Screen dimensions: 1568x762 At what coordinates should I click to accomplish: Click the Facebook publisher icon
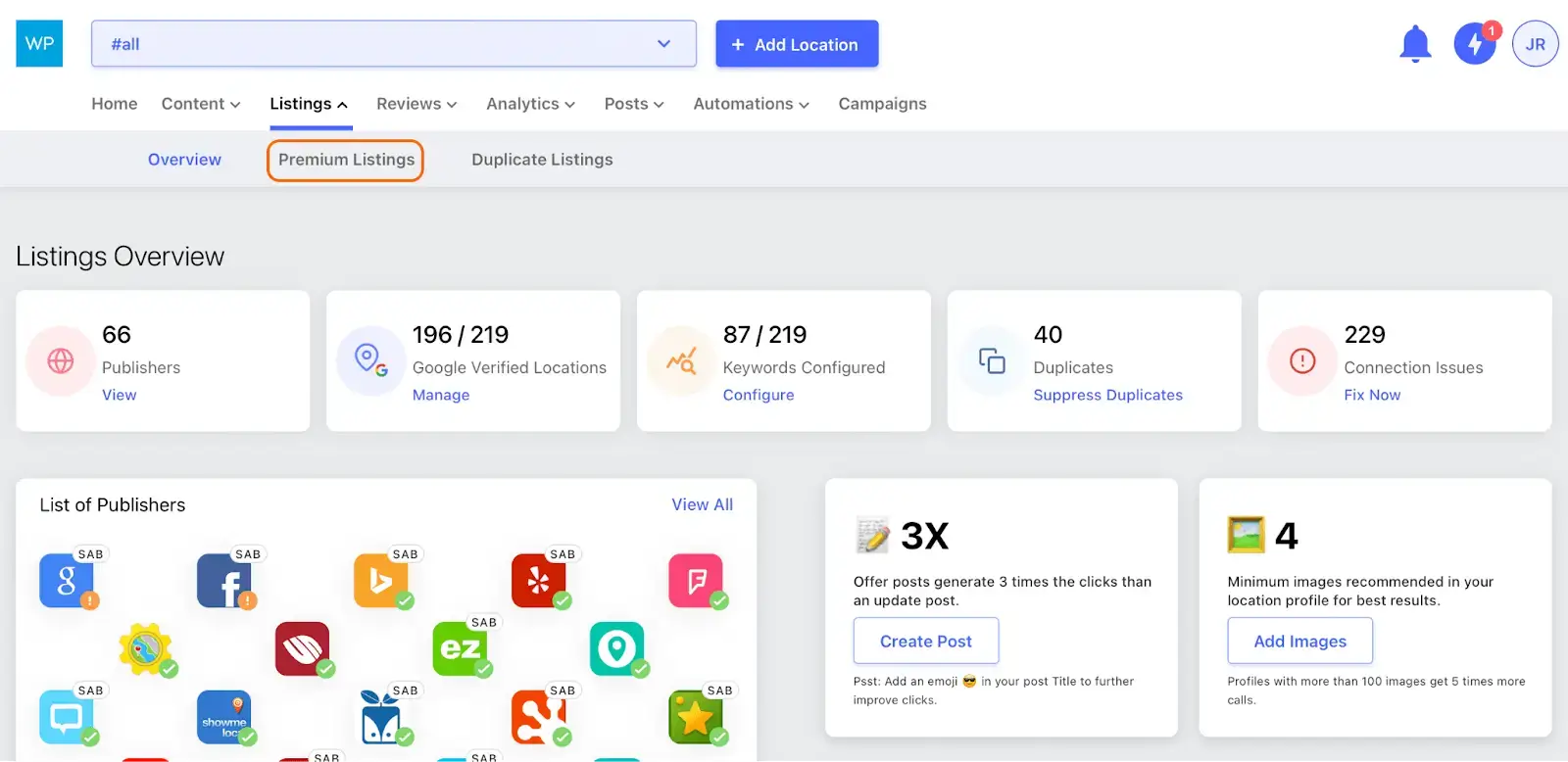(224, 581)
